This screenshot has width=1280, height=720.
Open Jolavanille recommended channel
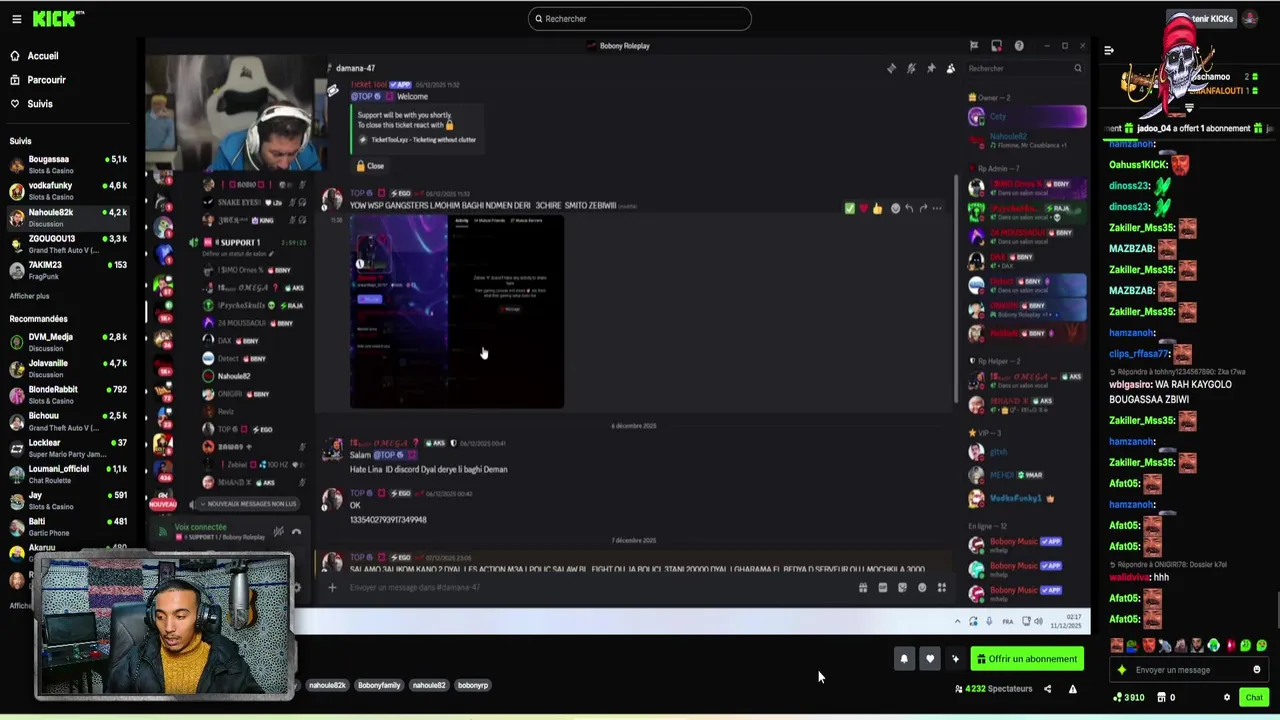pyautogui.click(x=68, y=368)
